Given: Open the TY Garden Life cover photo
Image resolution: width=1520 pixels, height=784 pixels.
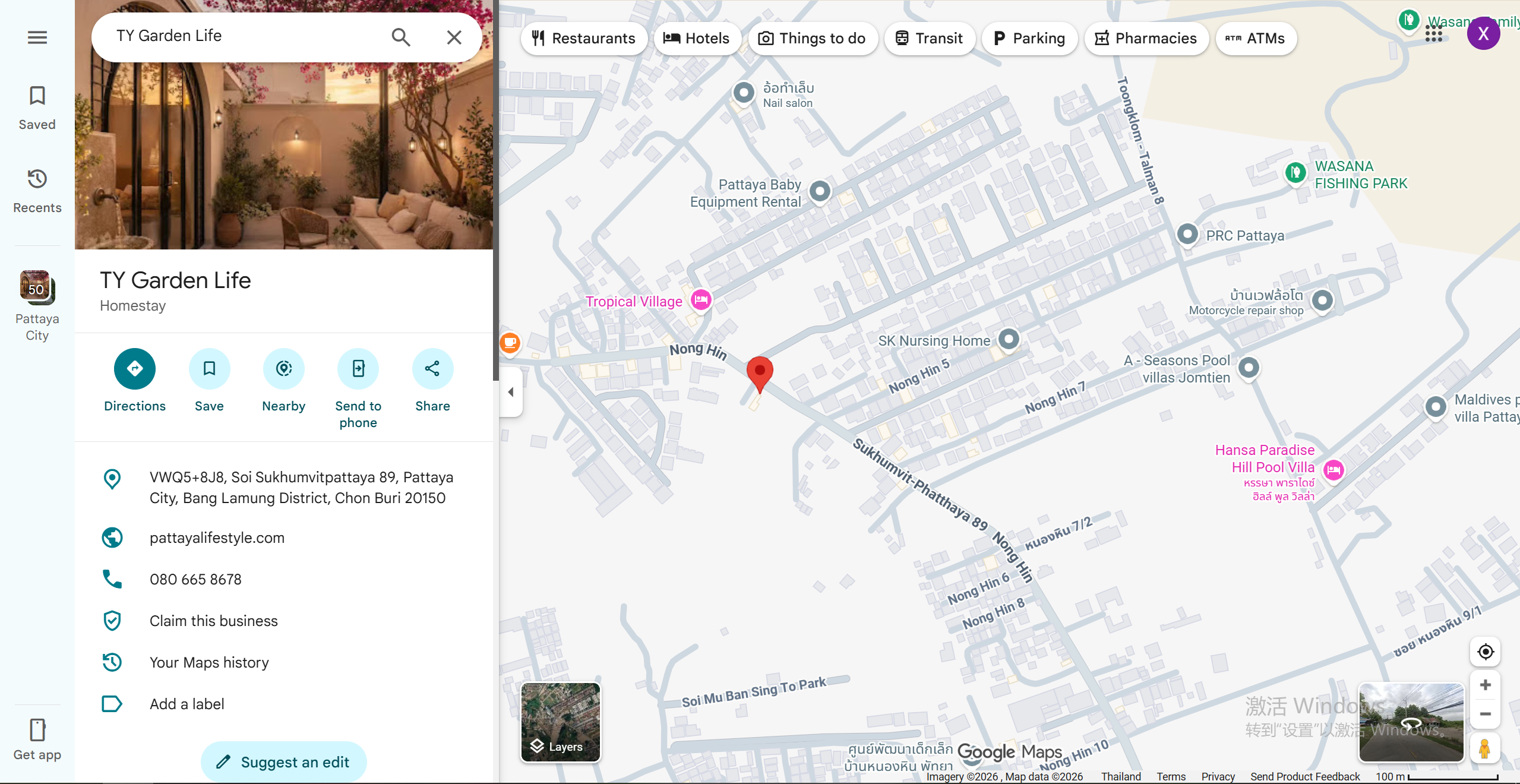Looking at the screenshot, I should [x=284, y=156].
